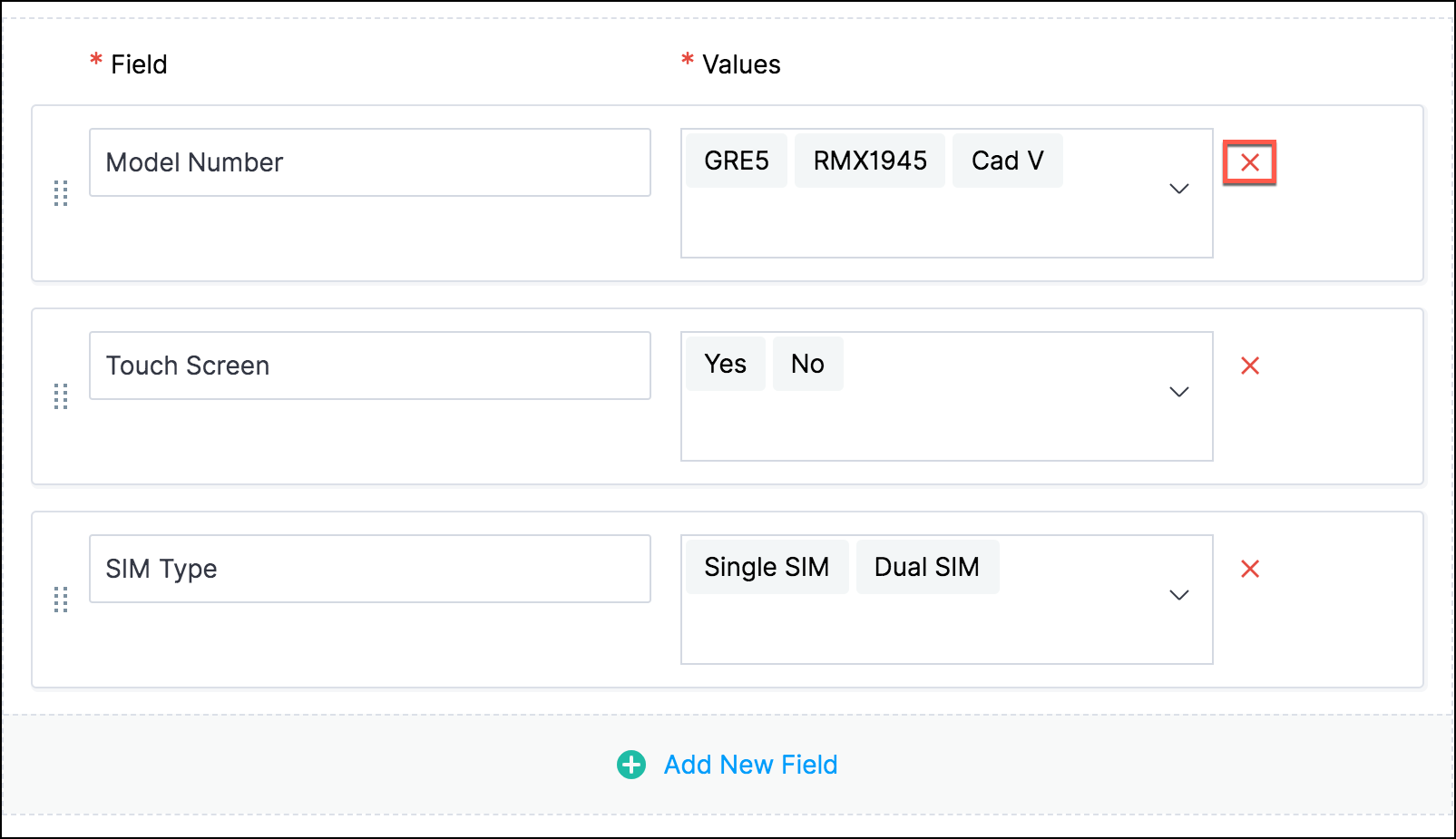Screen dimensions: 1456x839
Task: Click Add New Field link
Action: tap(750, 765)
